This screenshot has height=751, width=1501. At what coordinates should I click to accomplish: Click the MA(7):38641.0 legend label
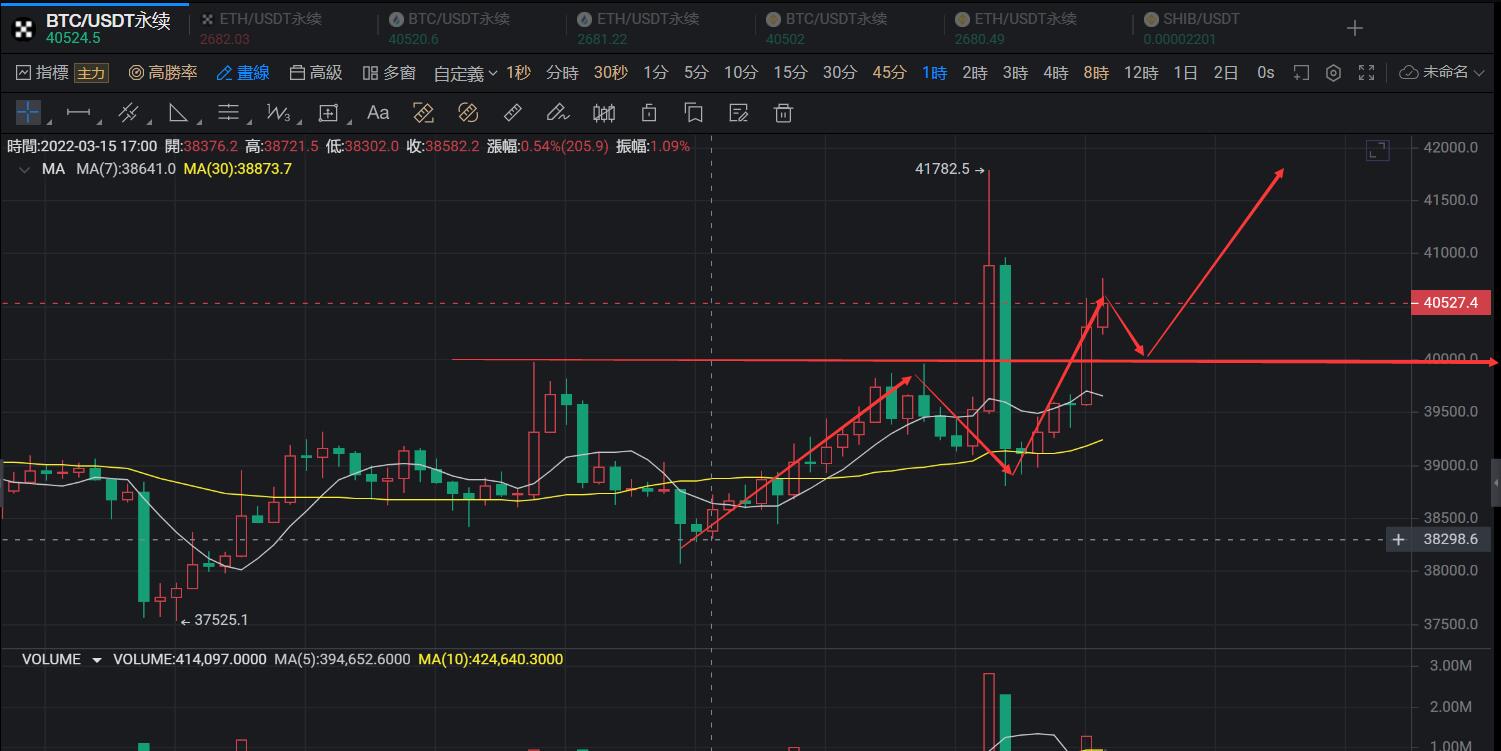[x=126, y=169]
